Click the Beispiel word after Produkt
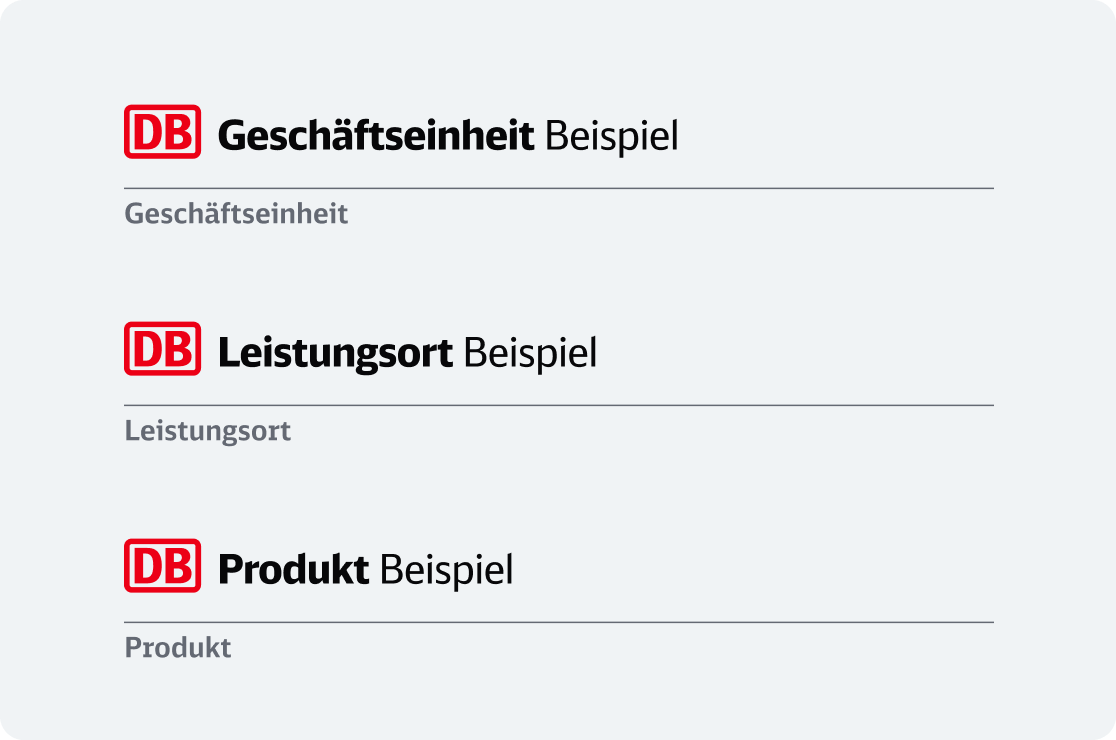Viewport: 1116px width, 740px height. pos(446,571)
